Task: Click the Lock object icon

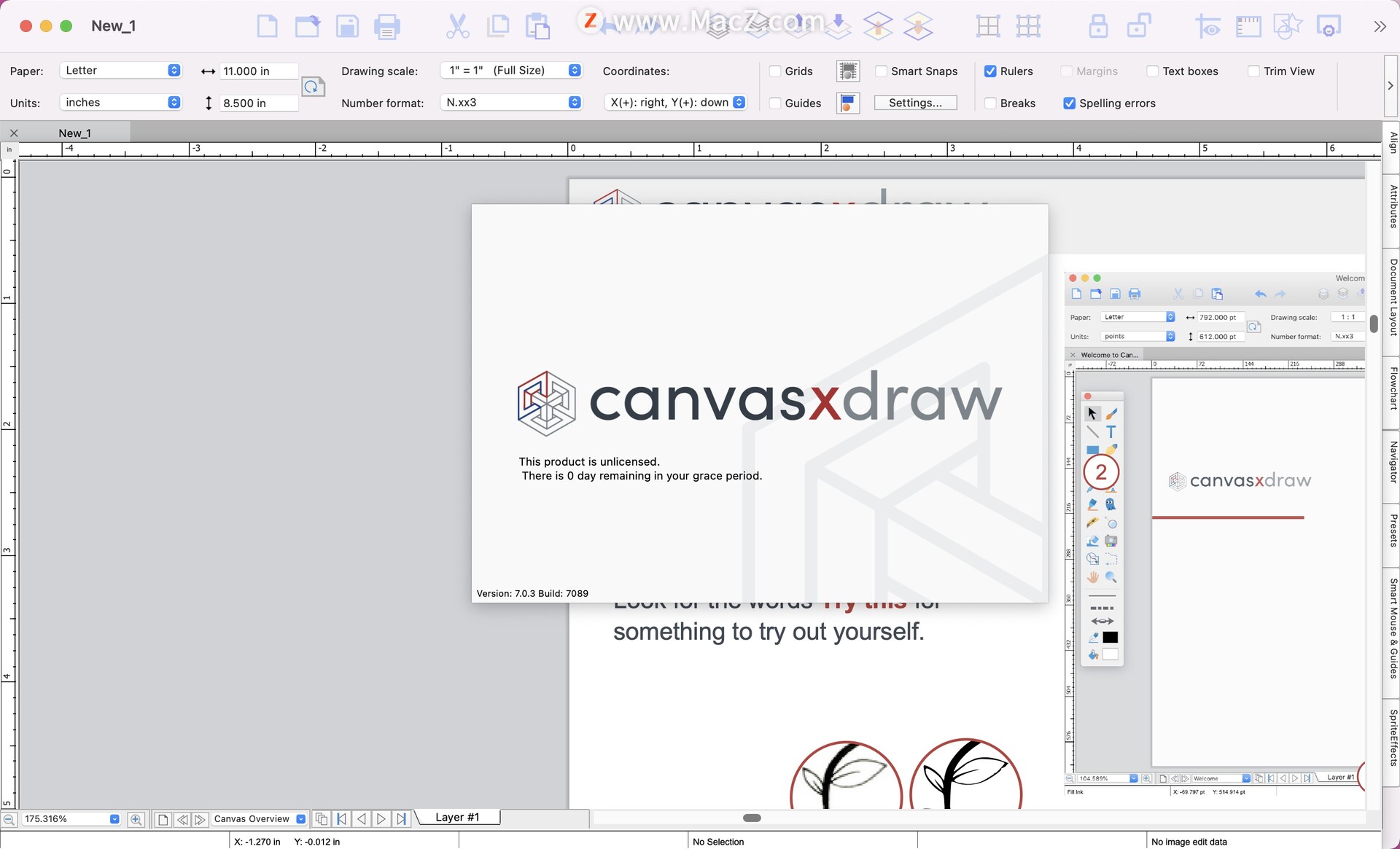Action: [x=1098, y=27]
